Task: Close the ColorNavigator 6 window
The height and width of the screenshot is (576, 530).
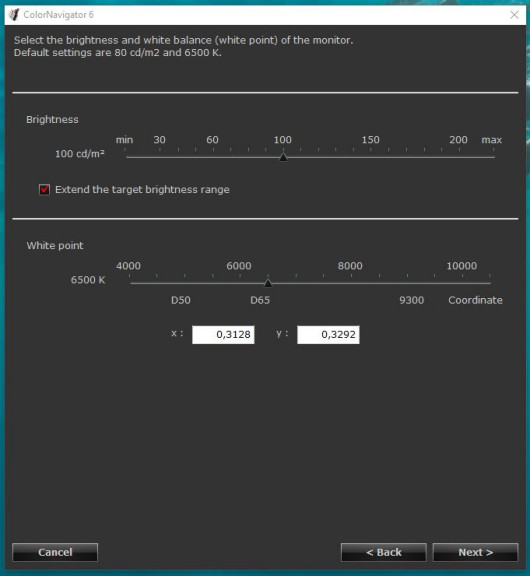Action: (x=514, y=15)
